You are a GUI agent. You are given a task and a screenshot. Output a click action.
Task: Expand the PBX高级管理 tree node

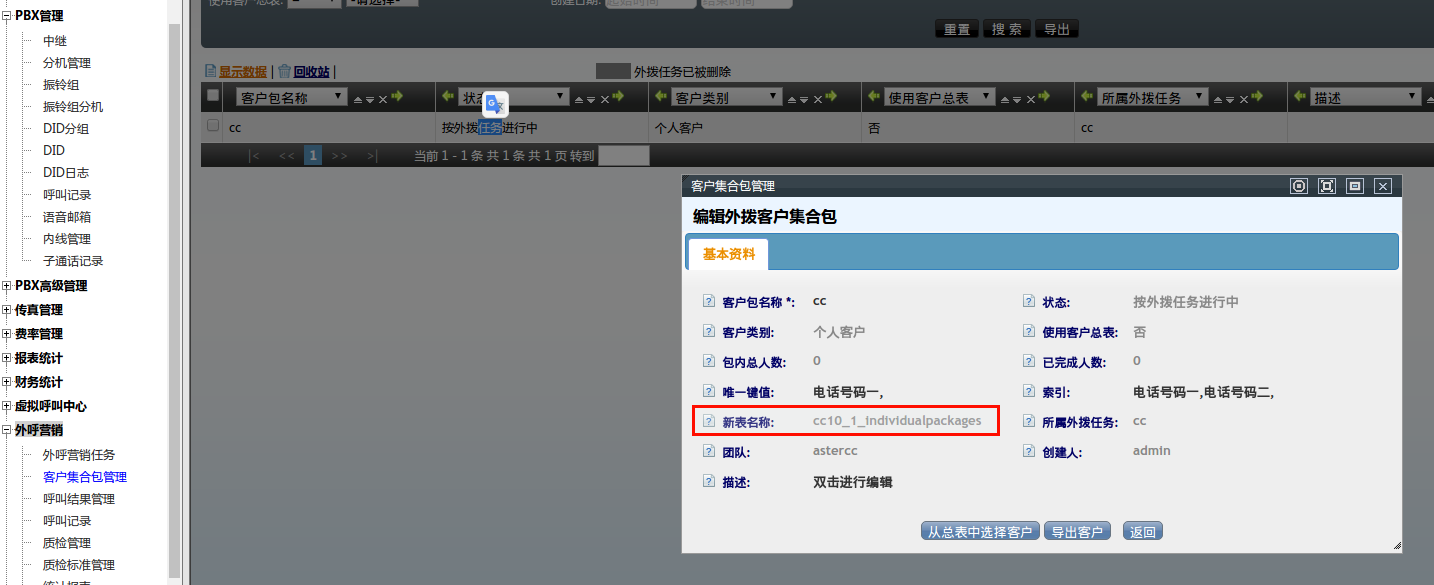click(7, 286)
